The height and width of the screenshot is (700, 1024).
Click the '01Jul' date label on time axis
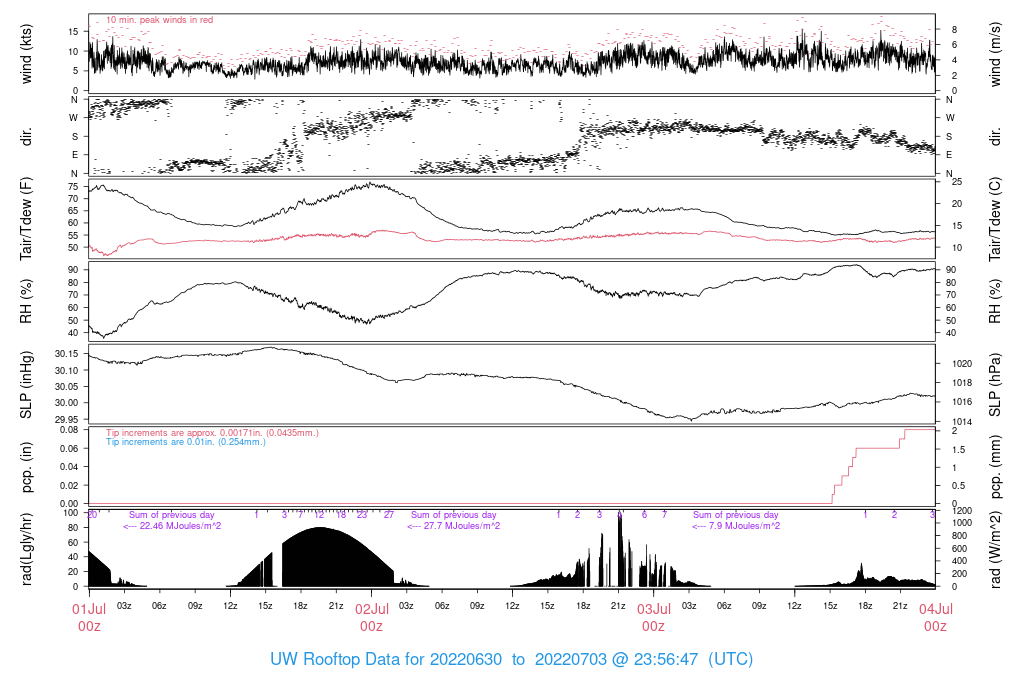[89, 609]
